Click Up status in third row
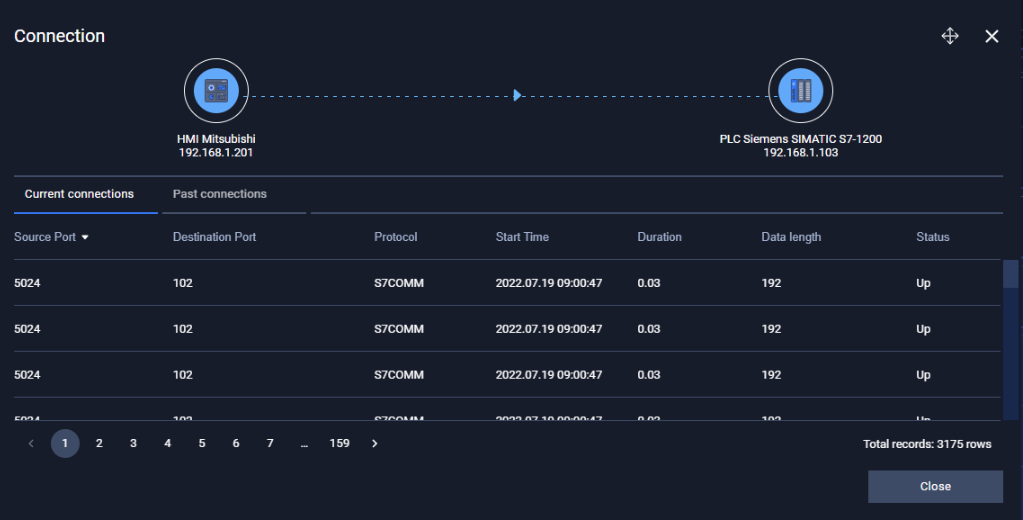 click(x=923, y=375)
